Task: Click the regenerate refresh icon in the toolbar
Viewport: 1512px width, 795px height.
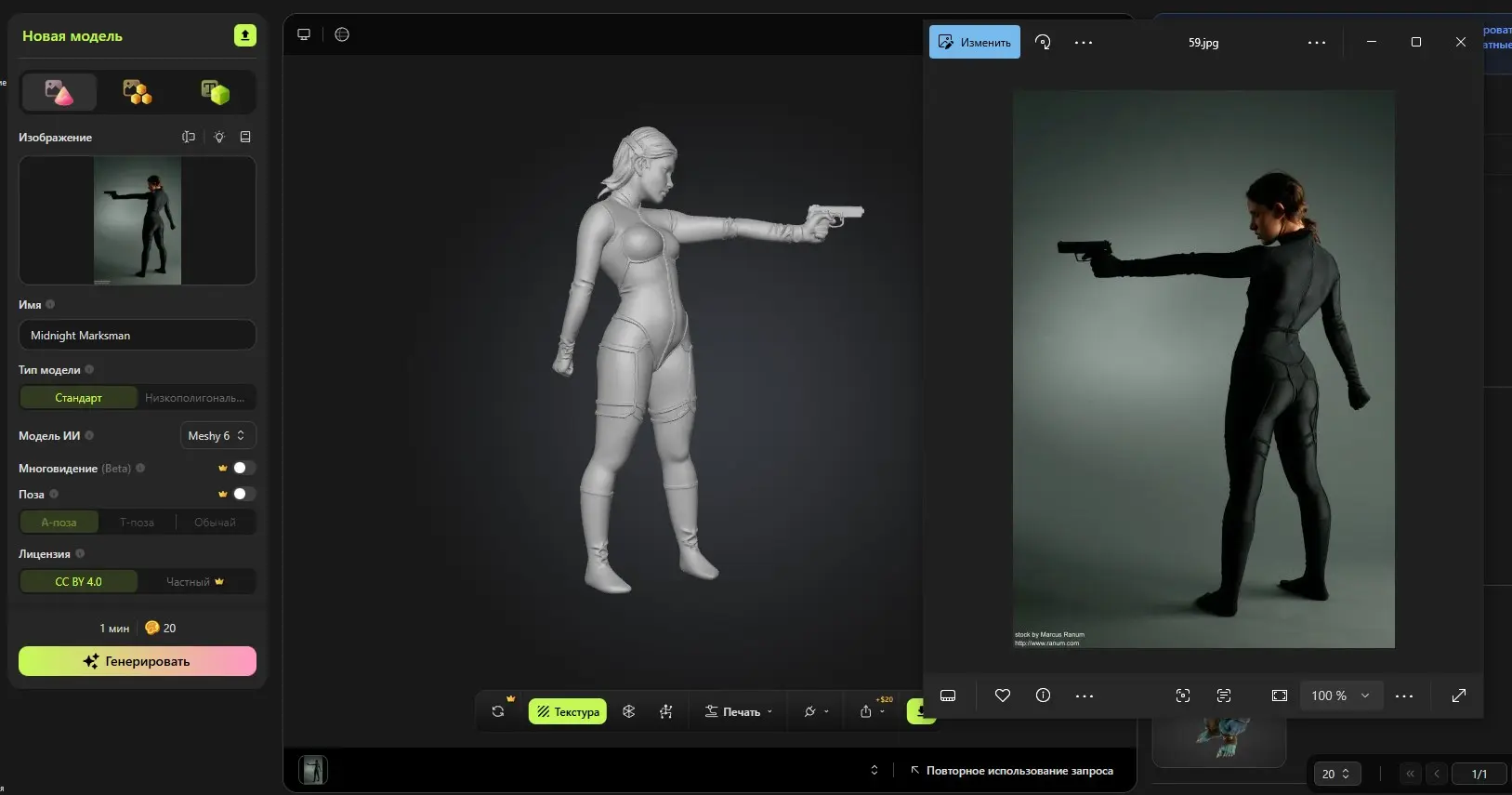Action: pos(498,711)
